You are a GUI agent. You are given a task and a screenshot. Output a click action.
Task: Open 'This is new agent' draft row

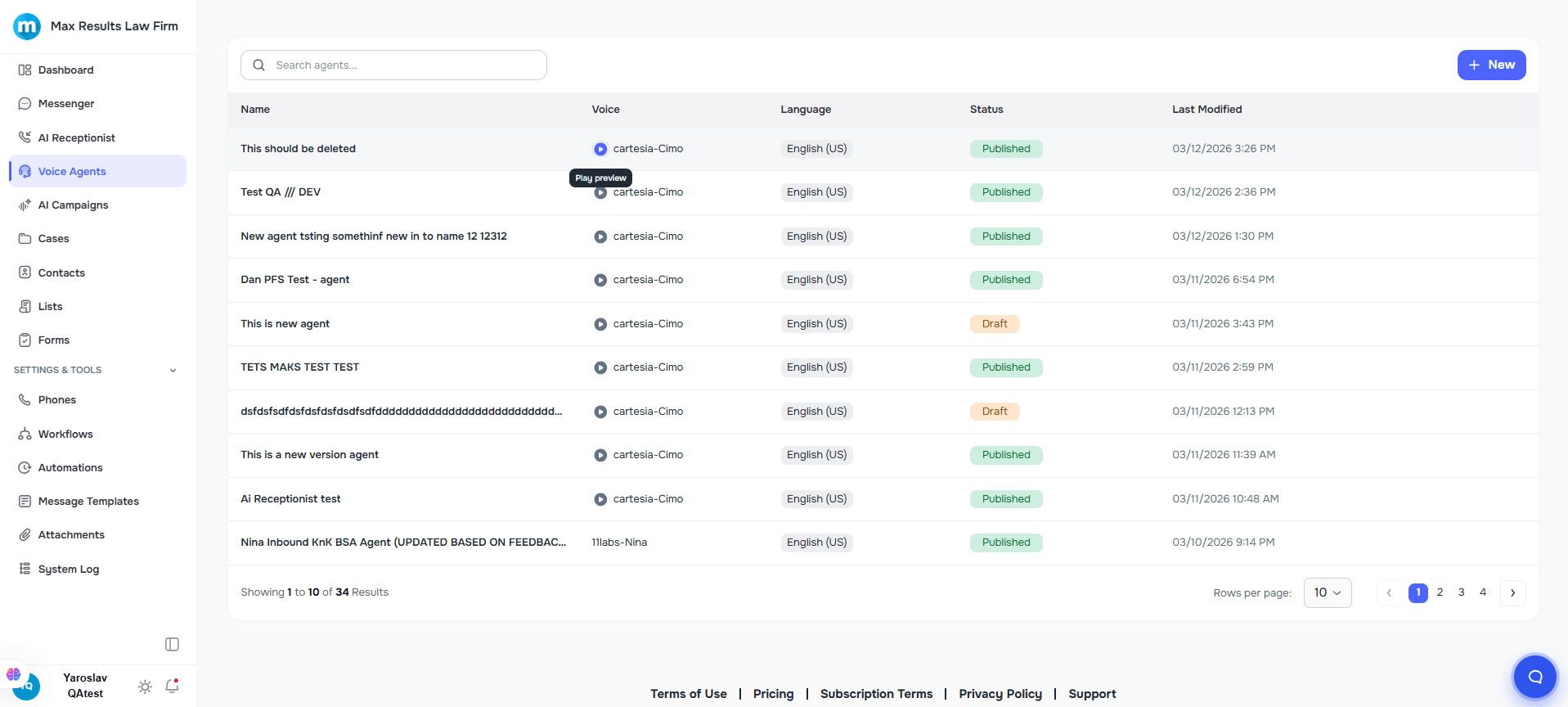pos(285,324)
